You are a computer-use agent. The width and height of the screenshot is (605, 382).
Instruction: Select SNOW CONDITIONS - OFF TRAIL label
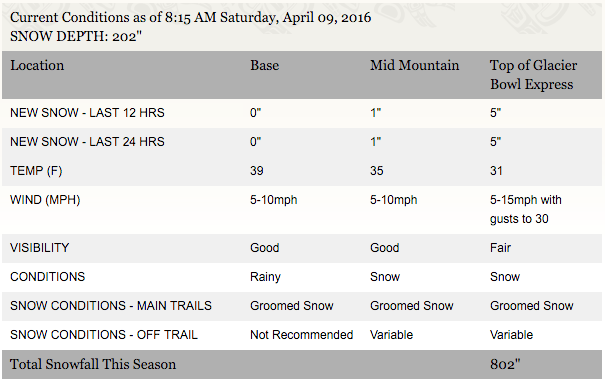(x=104, y=335)
